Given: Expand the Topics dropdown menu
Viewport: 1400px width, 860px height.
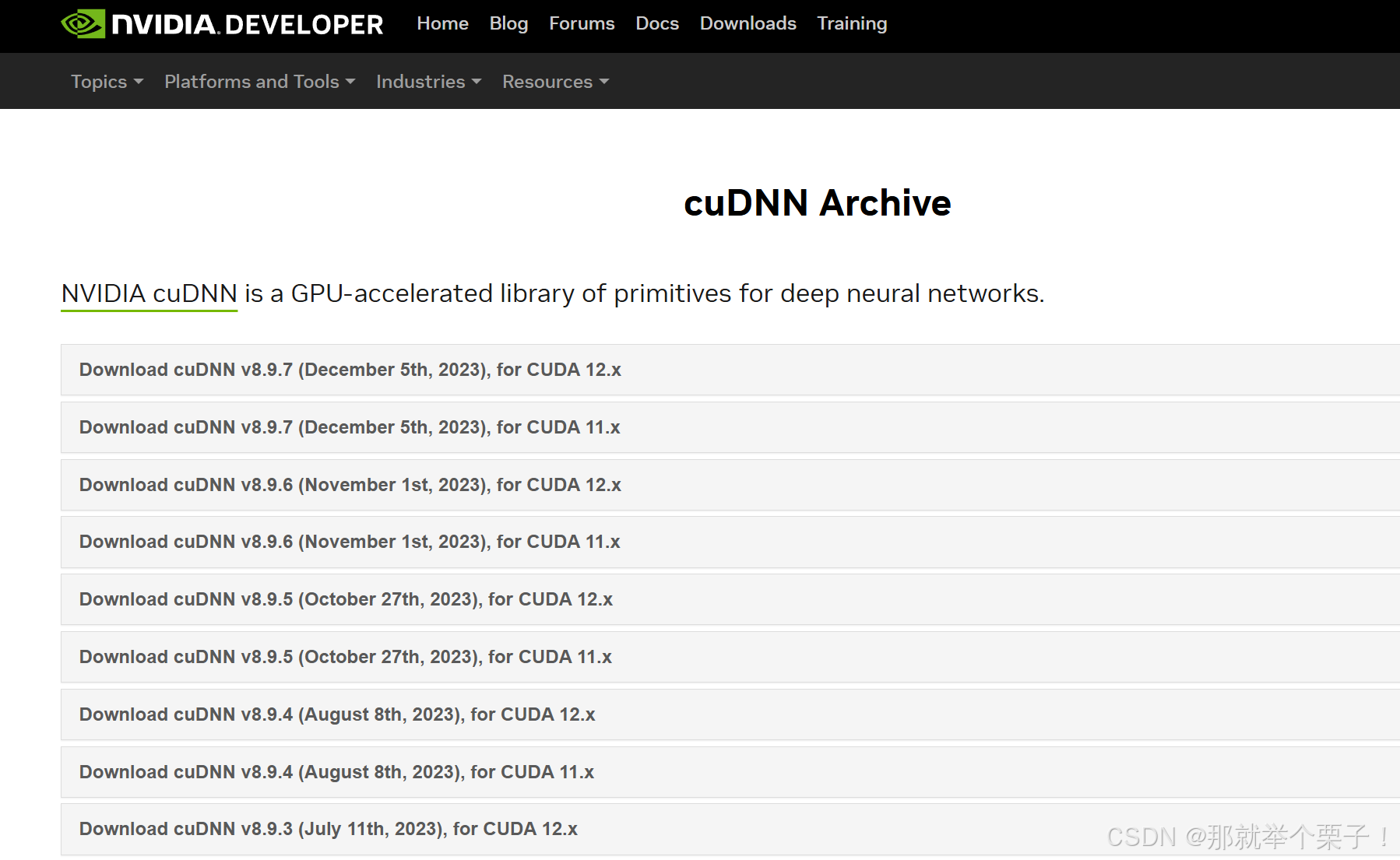Looking at the screenshot, I should click(107, 82).
